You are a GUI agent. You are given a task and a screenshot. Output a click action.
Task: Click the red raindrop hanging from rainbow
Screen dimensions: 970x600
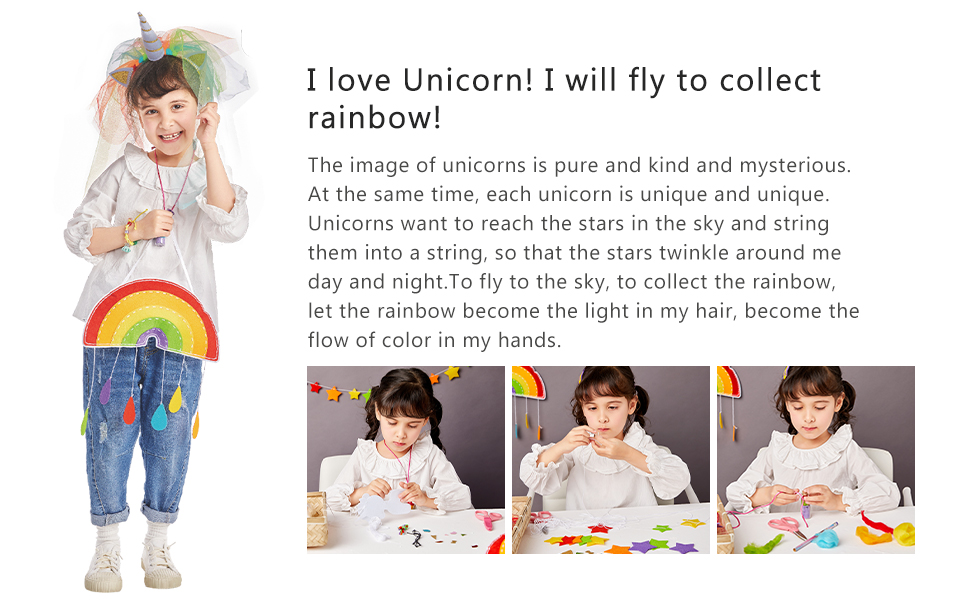tap(129, 411)
